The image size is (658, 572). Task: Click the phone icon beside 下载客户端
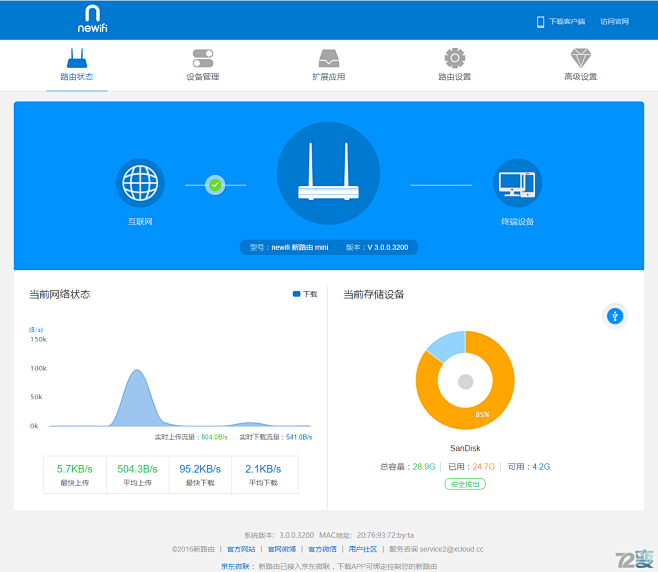pos(540,22)
